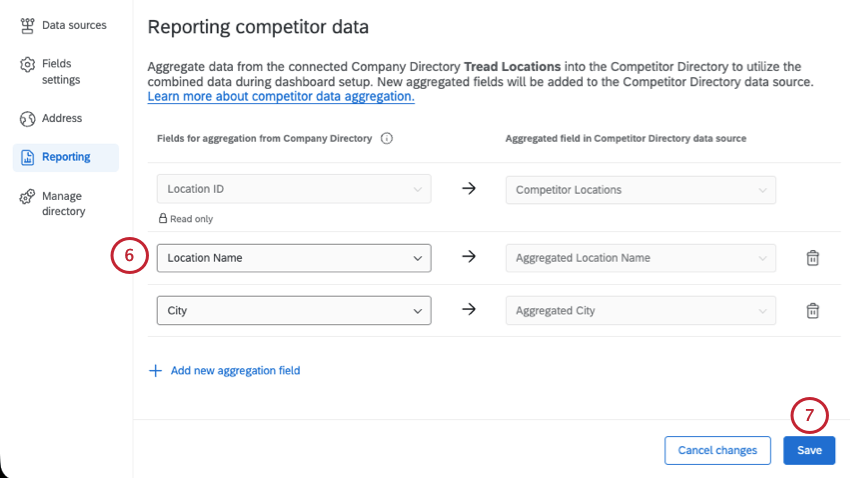This screenshot has height=478, width=850.
Task: Click the plus icon to add field
Action: 155,371
